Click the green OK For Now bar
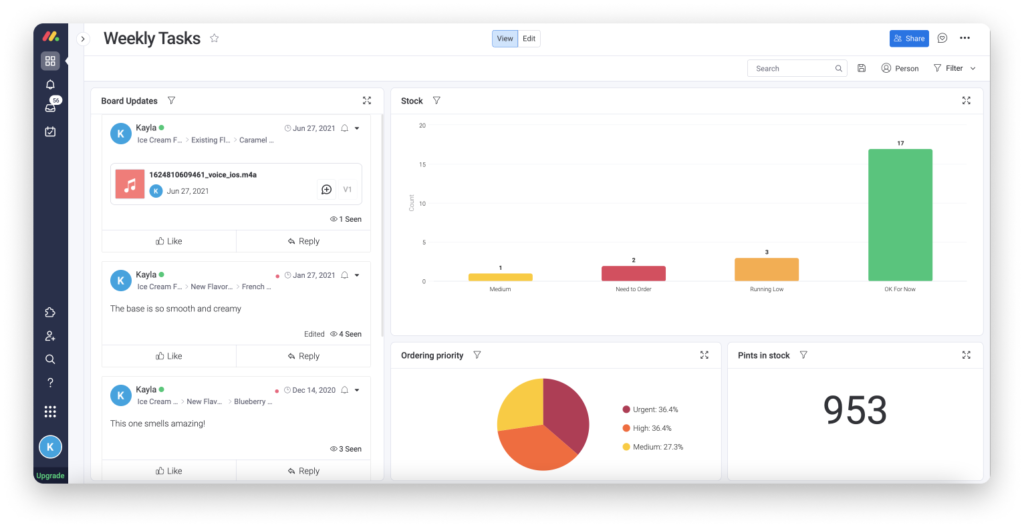The height and width of the screenshot is (527, 1024). 899,215
